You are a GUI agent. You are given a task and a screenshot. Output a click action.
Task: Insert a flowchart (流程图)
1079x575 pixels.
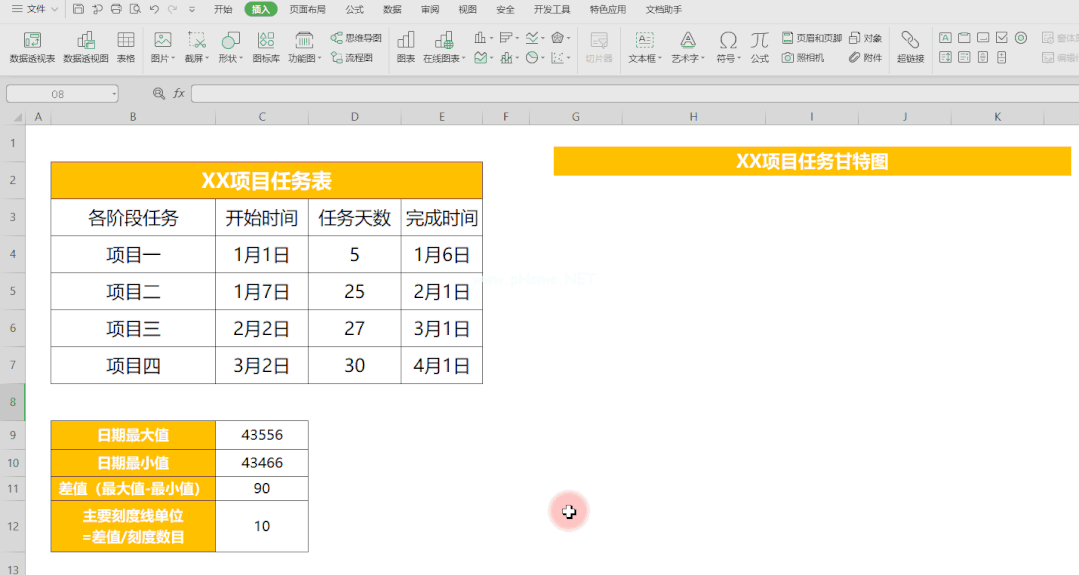click(352, 58)
